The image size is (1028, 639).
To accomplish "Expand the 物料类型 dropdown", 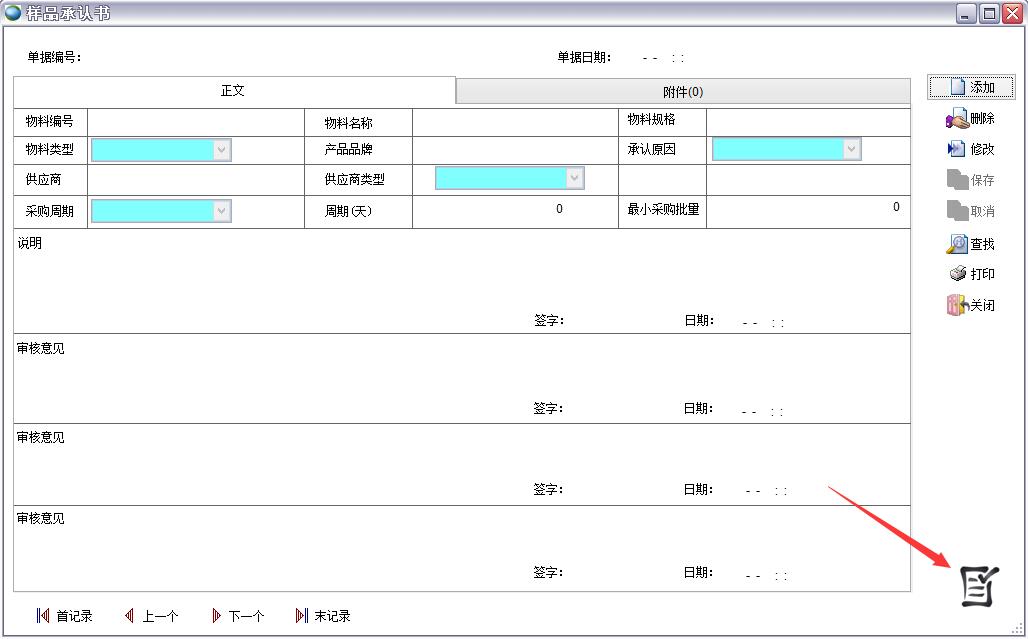I will (x=221, y=150).
